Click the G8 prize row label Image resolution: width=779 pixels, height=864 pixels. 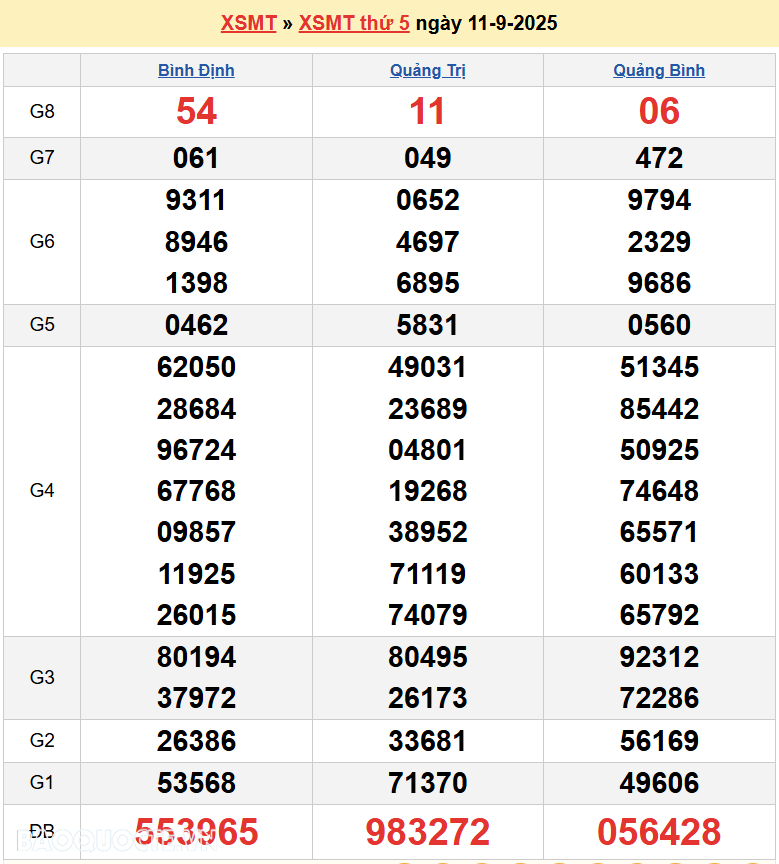(x=42, y=112)
